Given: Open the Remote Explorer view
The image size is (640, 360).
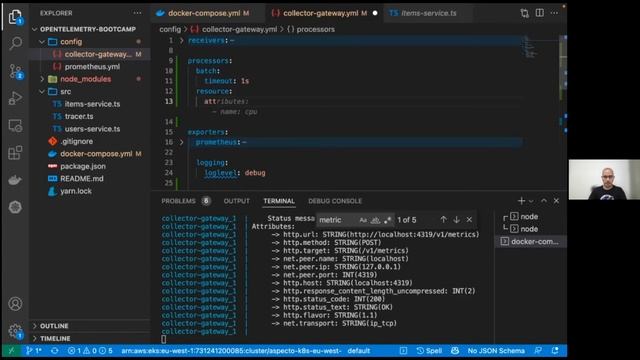Looking at the screenshot, I should click(15, 126).
